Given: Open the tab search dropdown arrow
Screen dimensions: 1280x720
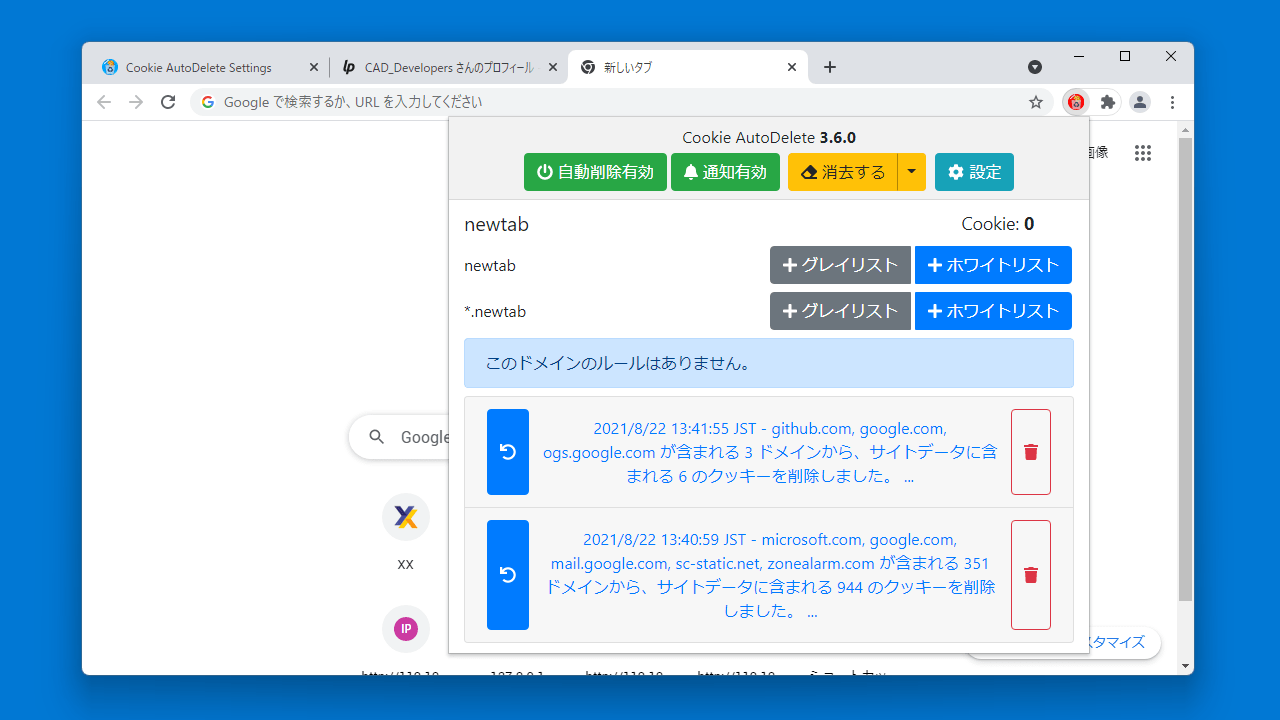Looking at the screenshot, I should click(1035, 67).
